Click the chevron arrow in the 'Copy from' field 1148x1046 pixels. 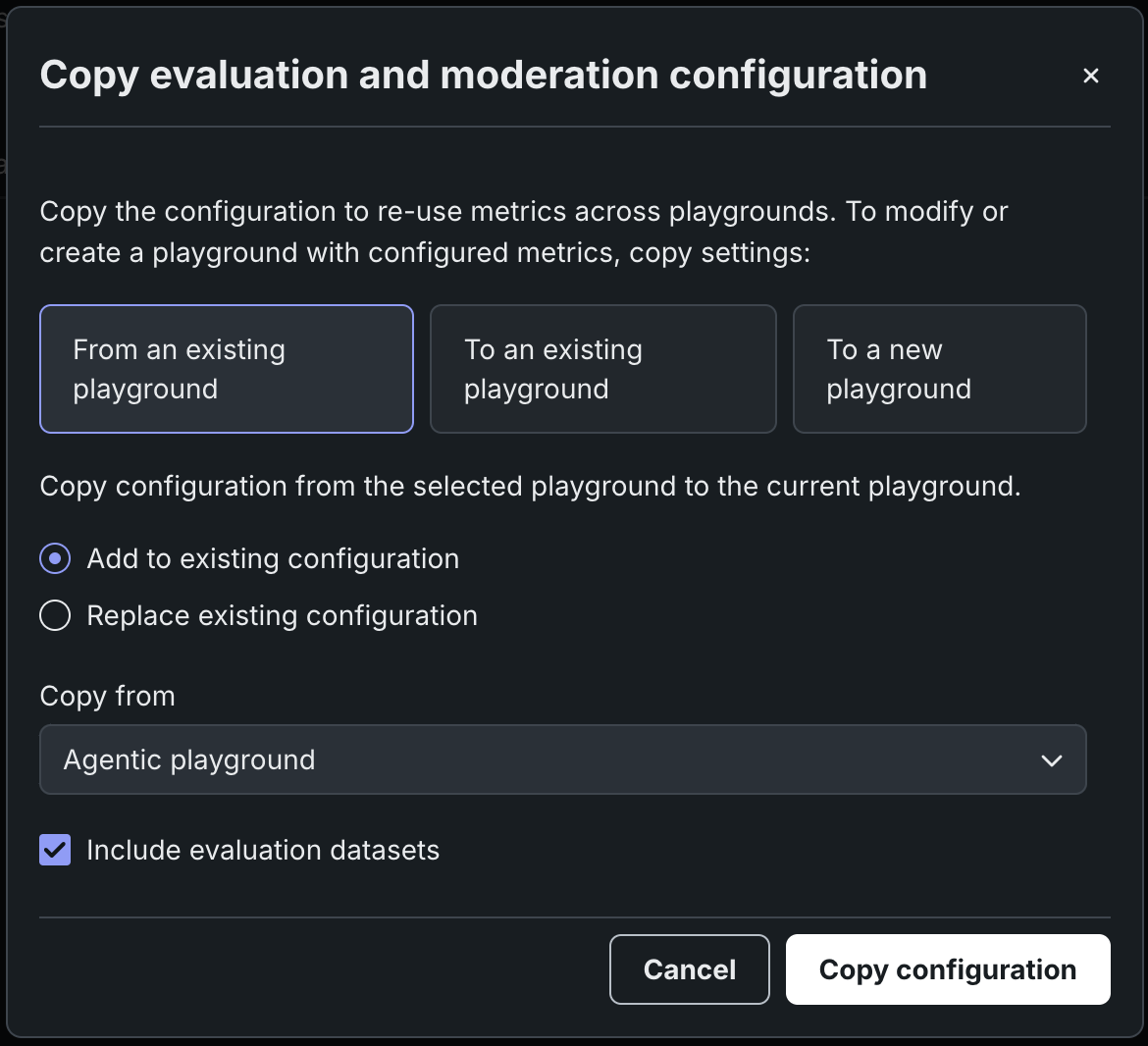point(1052,760)
